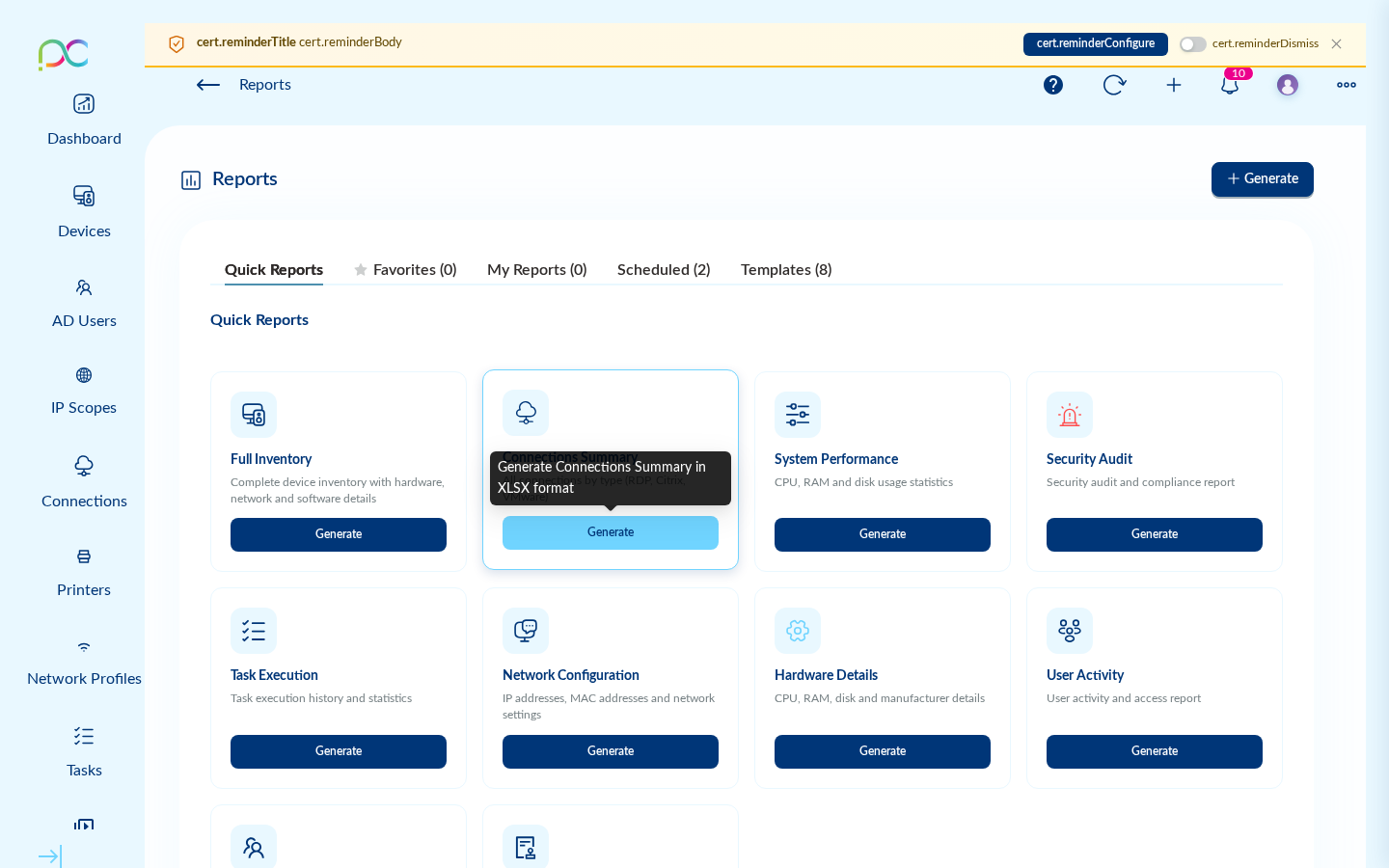Click the Quick Reports section heading
The height and width of the screenshot is (868, 1389).
pyautogui.click(x=259, y=320)
